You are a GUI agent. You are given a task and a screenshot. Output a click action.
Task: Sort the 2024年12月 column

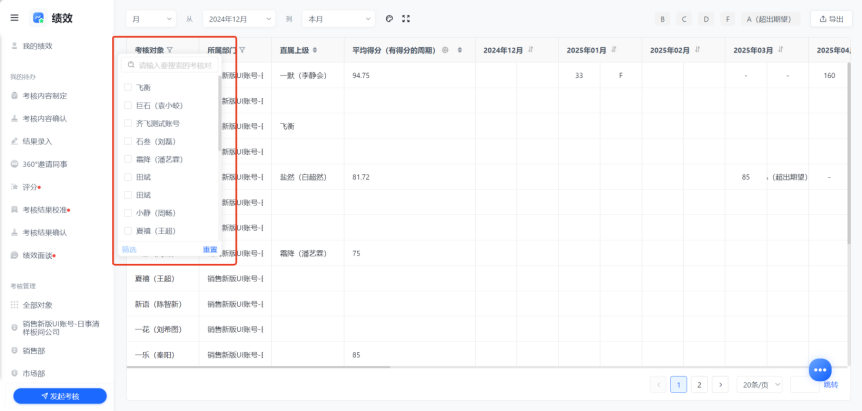pyautogui.click(x=531, y=49)
